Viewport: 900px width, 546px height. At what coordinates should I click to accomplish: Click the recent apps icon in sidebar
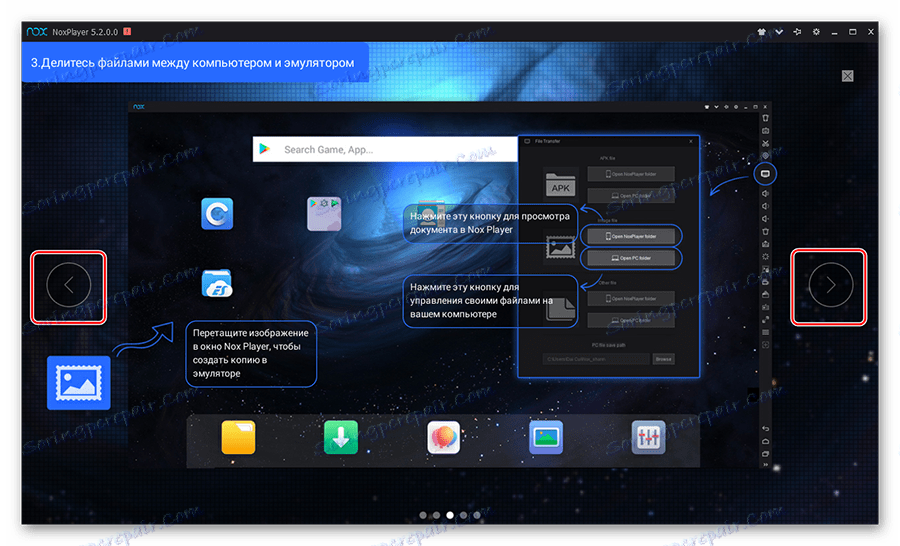pos(765,454)
